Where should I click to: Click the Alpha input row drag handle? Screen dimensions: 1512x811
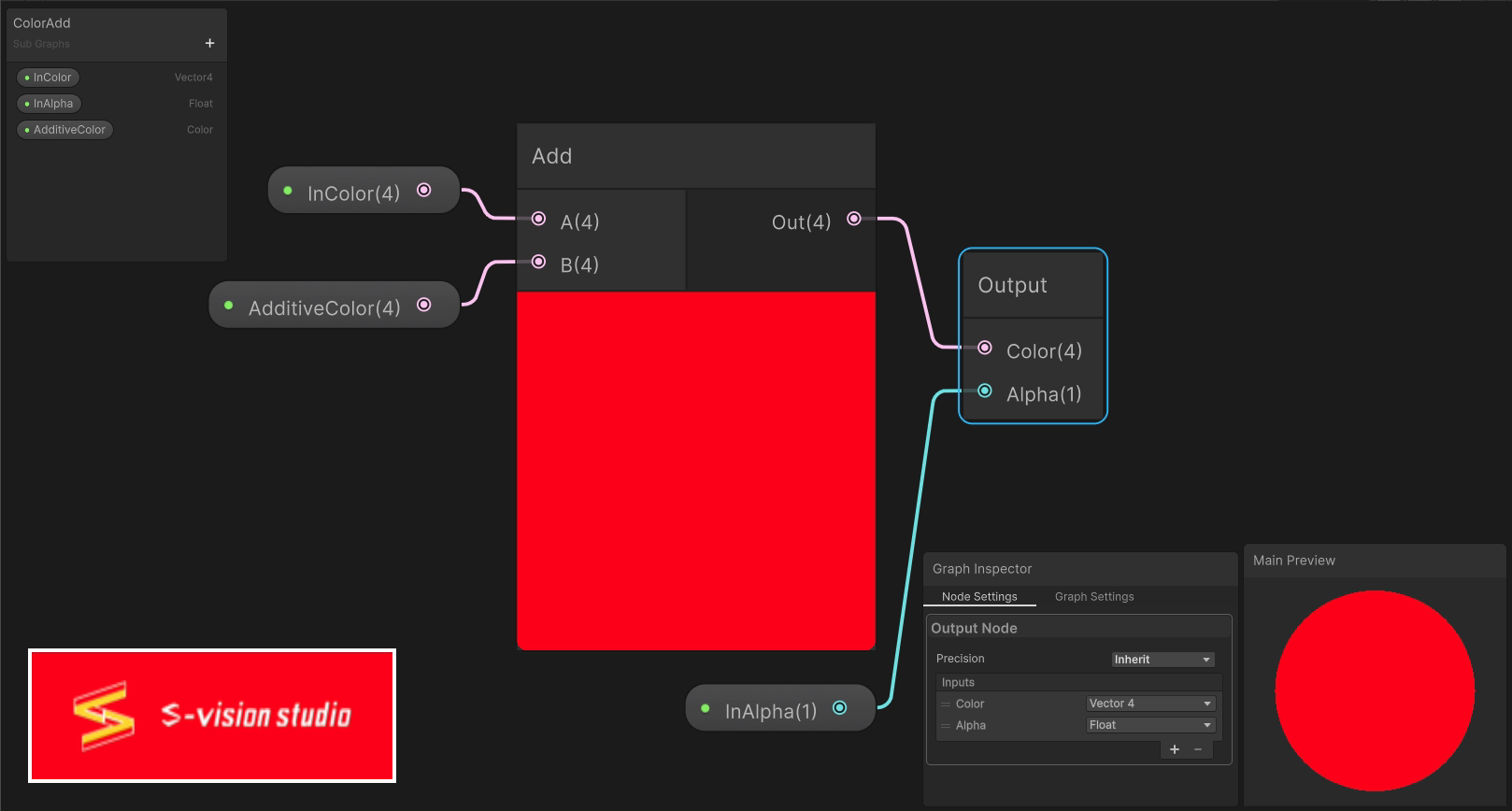[x=946, y=726]
